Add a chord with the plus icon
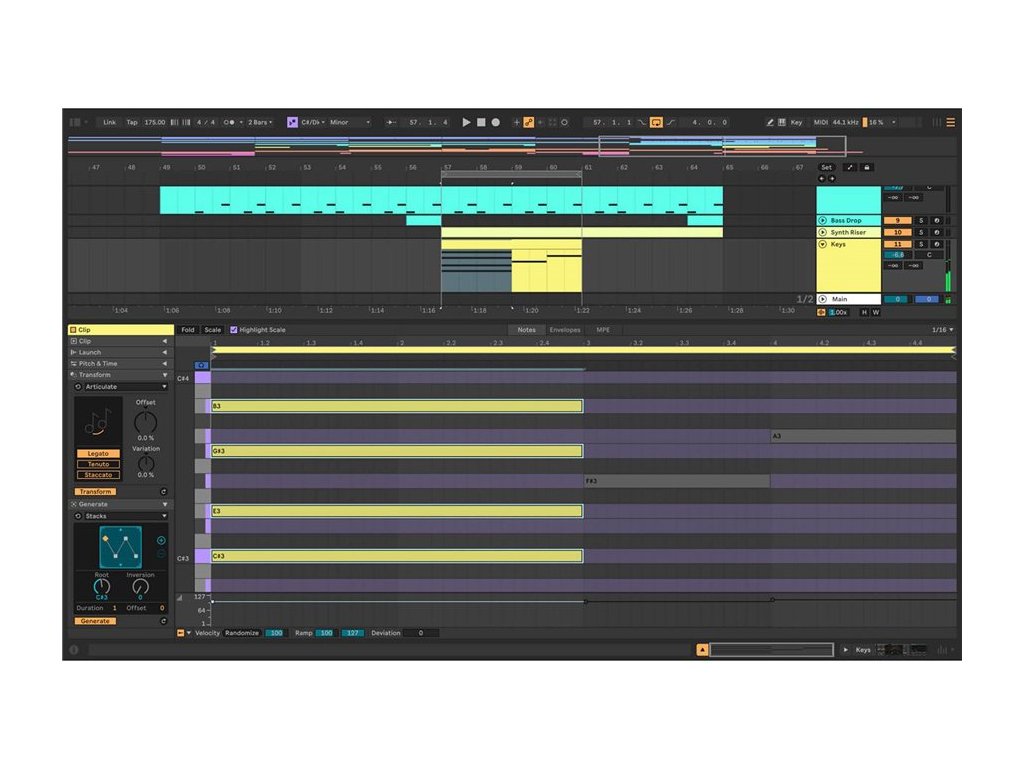1024x768 pixels. point(161,540)
